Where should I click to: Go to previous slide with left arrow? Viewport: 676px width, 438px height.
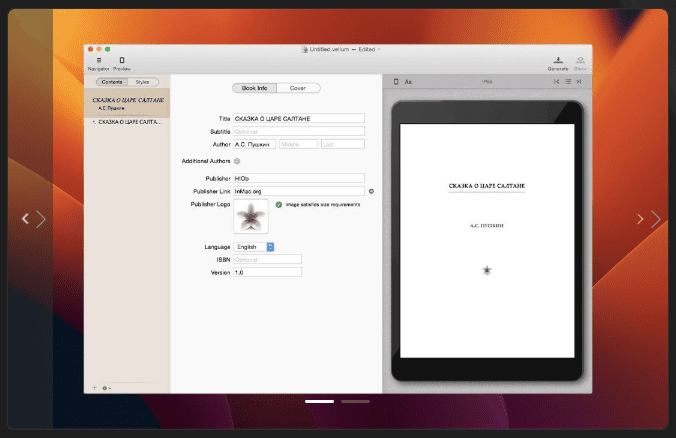coord(25,219)
